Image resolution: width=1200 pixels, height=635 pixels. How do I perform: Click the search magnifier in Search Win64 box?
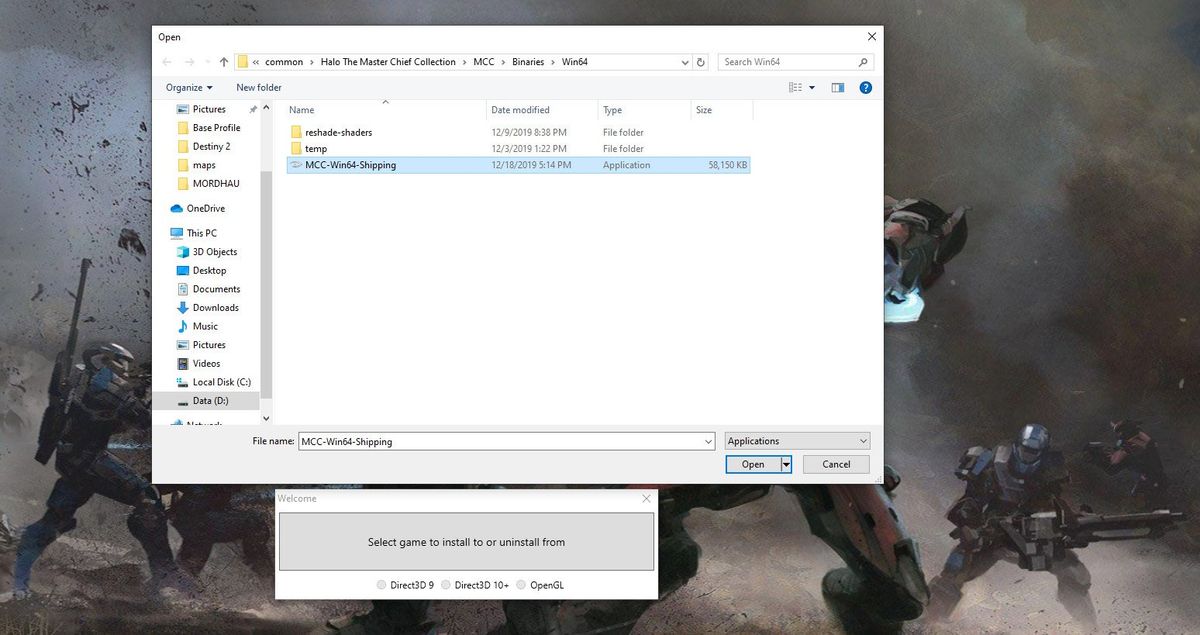(x=860, y=61)
